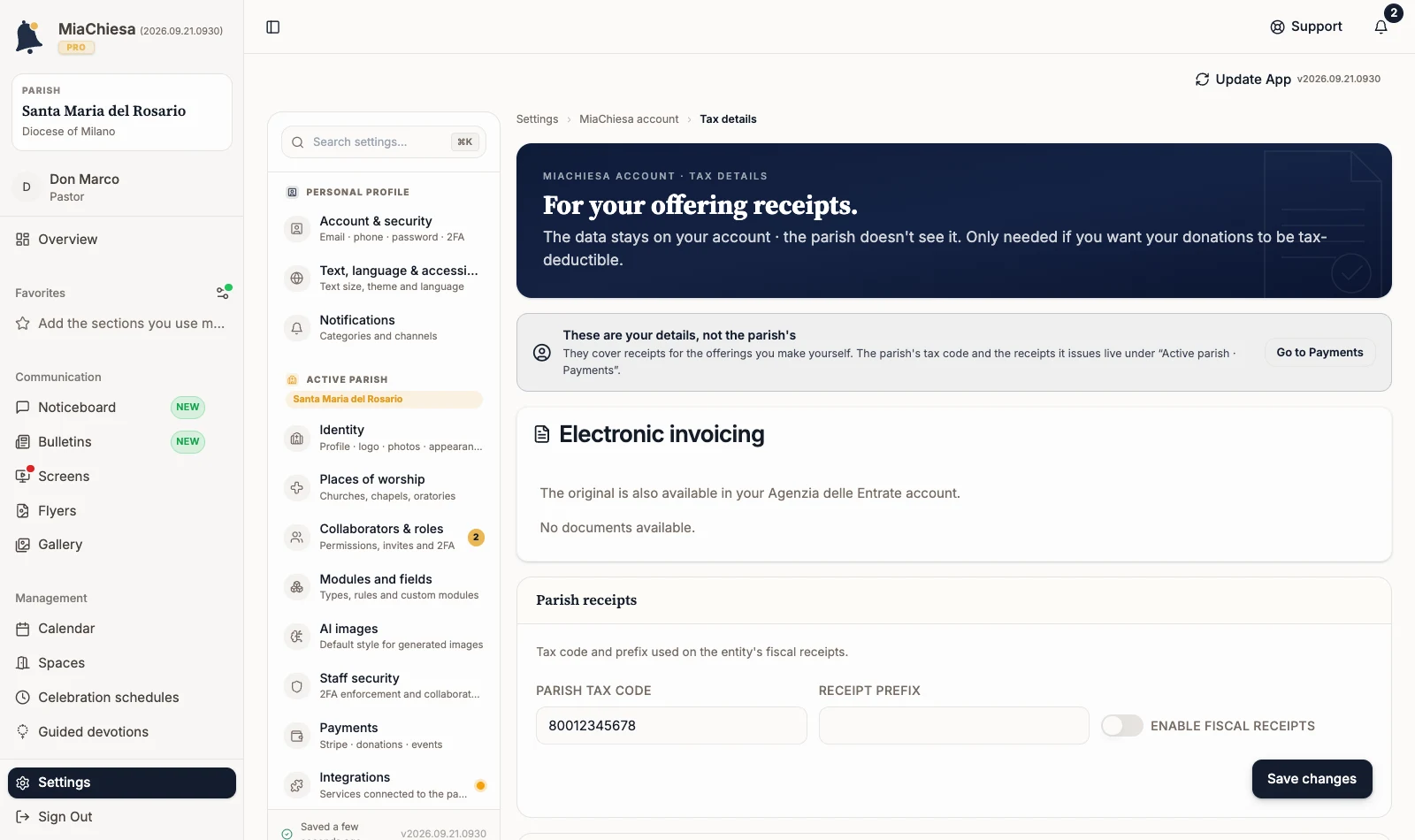The height and width of the screenshot is (840, 1415).
Task: Click the Support lifebuoy icon
Action: tap(1277, 27)
